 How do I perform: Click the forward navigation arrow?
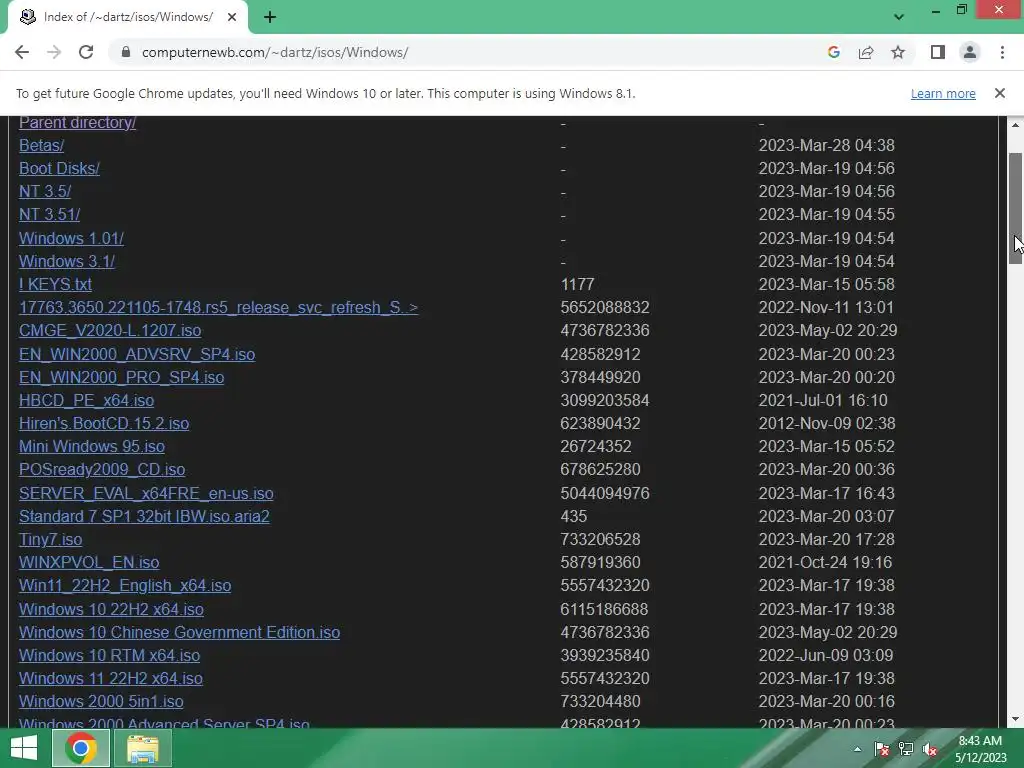click(x=54, y=52)
